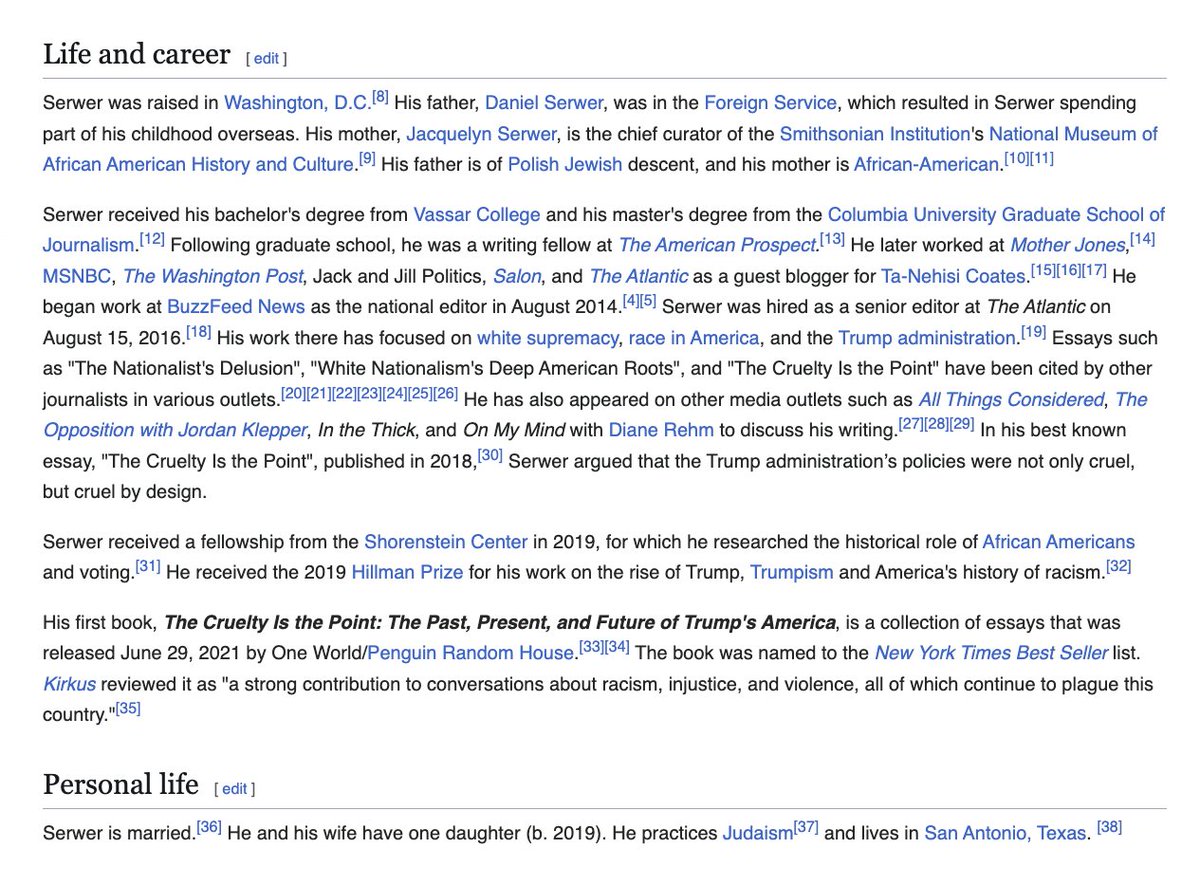
Task: Jump to citation [26]
Action: click(446, 394)
